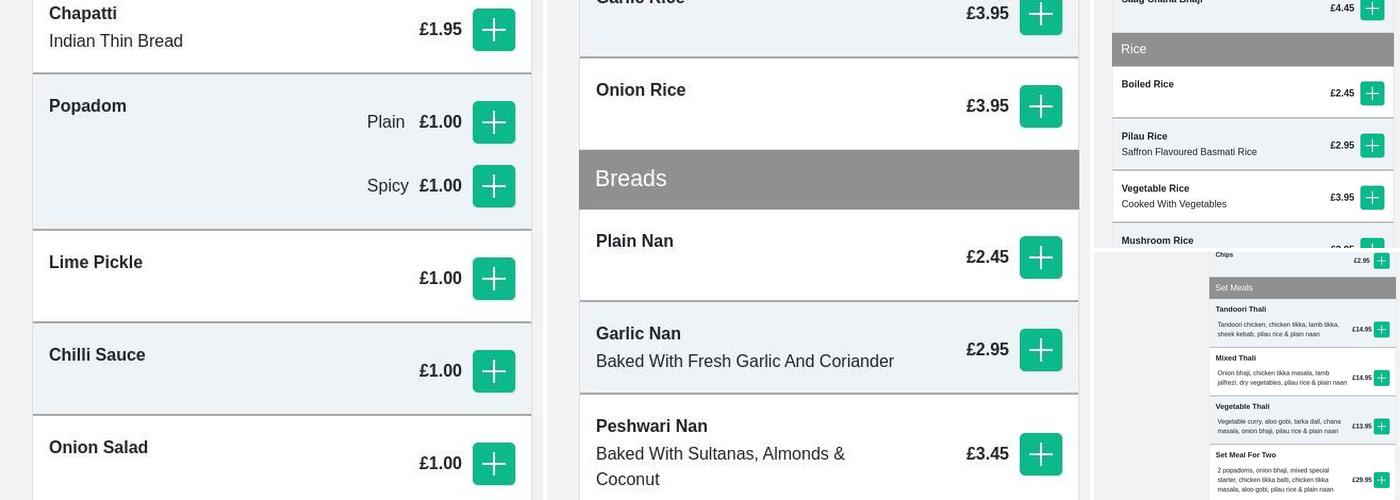1400x500 pixels.
Task: Add Chapatti to the order
Action: pyautogui.click(x=494, y=30)
